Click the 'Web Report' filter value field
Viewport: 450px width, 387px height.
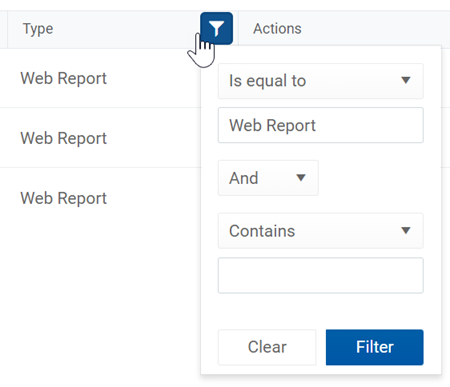click(321, 125)
